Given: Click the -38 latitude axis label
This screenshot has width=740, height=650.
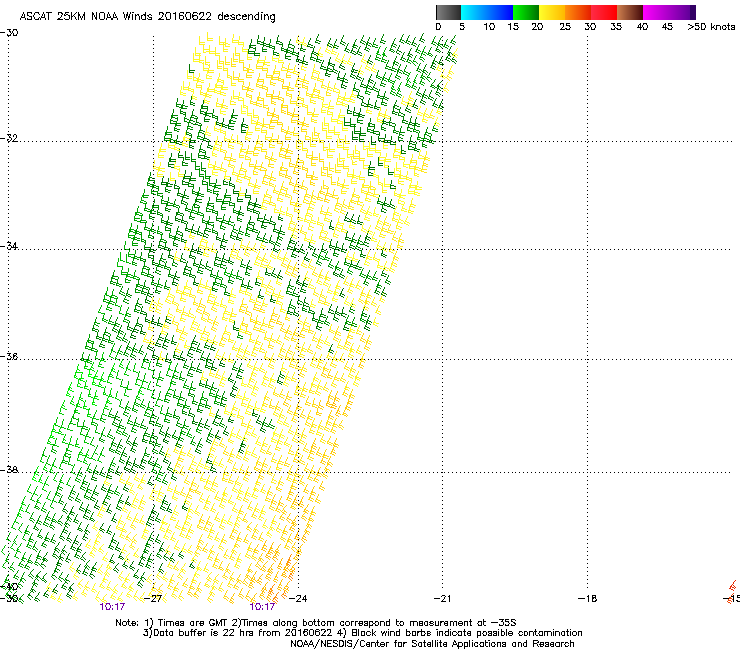Looking at the screenshot, I should click(x=9, y=470).
